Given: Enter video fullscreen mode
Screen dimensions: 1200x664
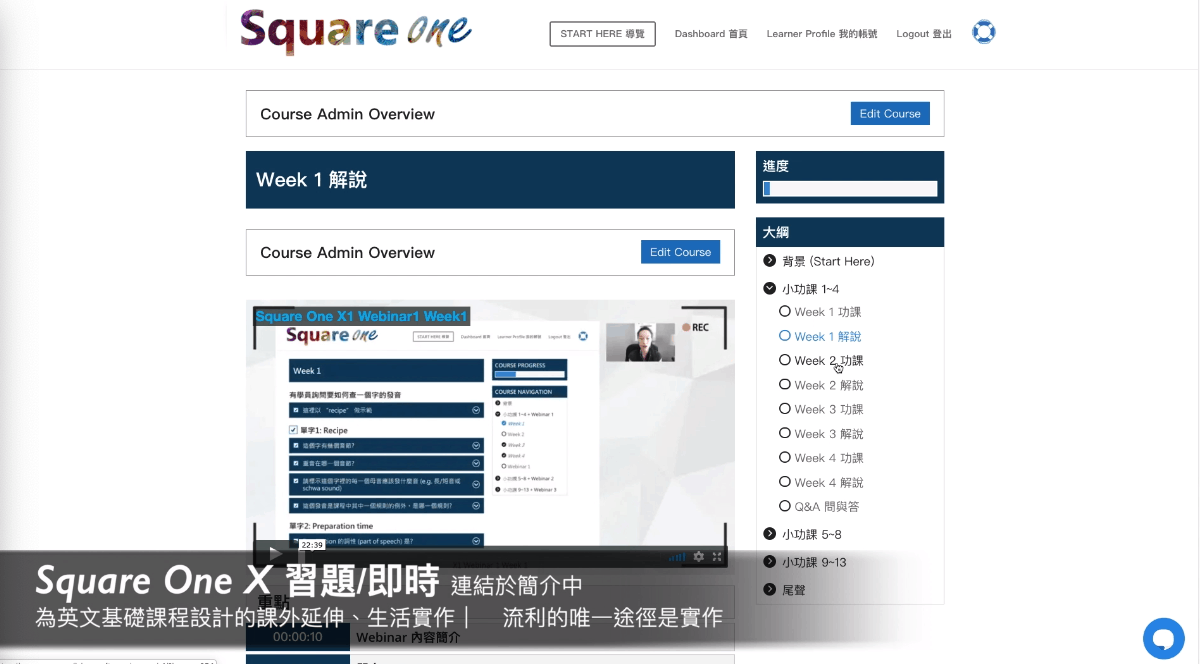Looking at the screenshot, I should point(717,556).
